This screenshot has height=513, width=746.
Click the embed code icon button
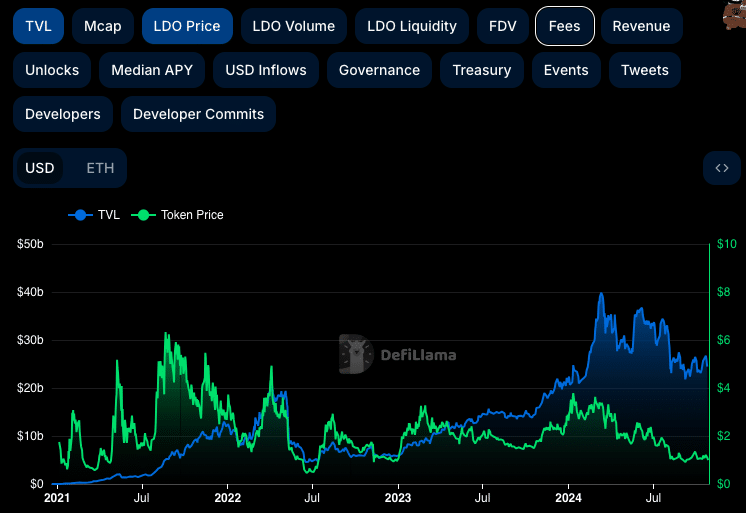pos(722,168)
